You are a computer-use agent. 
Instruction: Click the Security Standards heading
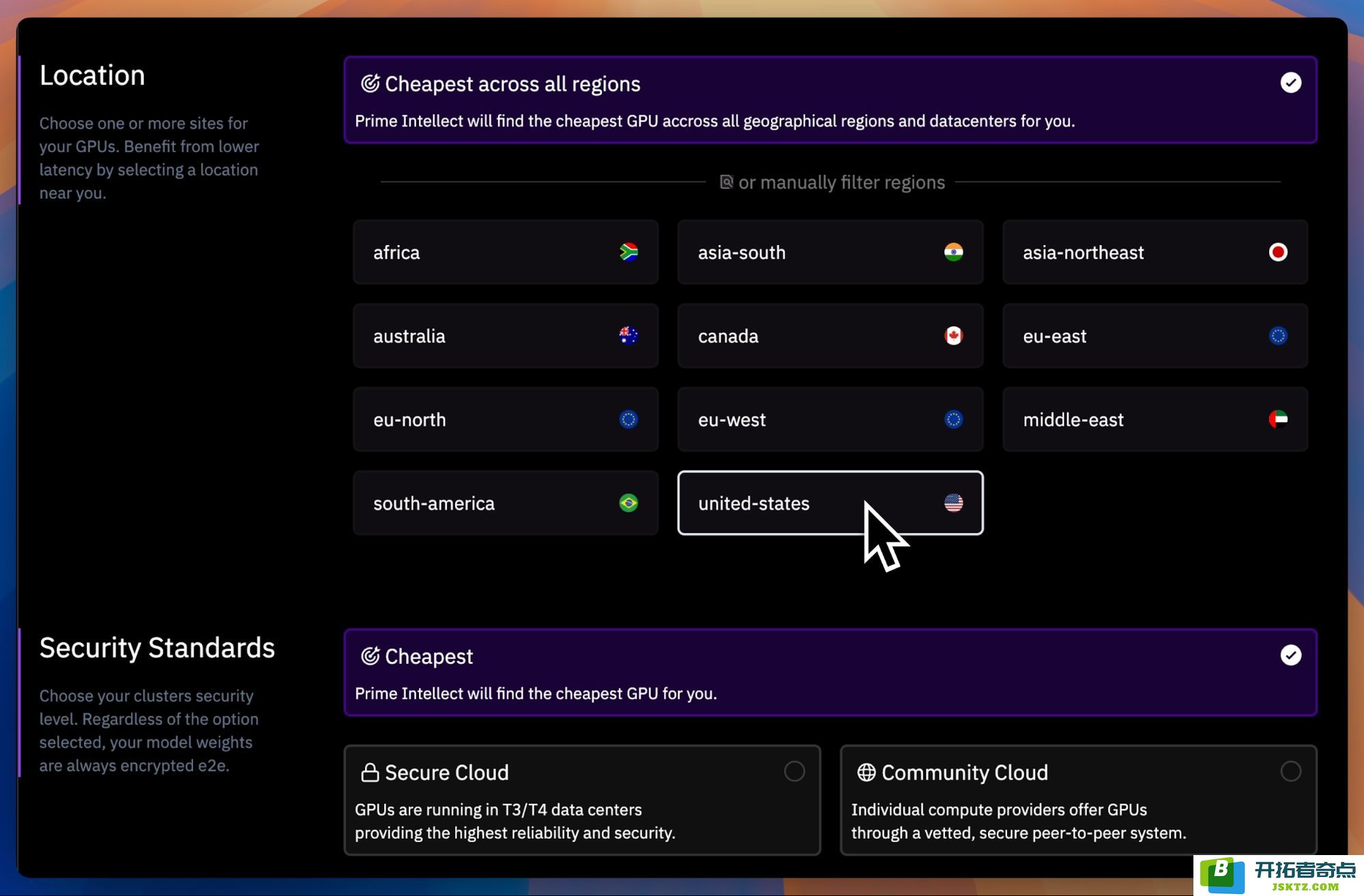coord(157,648)
